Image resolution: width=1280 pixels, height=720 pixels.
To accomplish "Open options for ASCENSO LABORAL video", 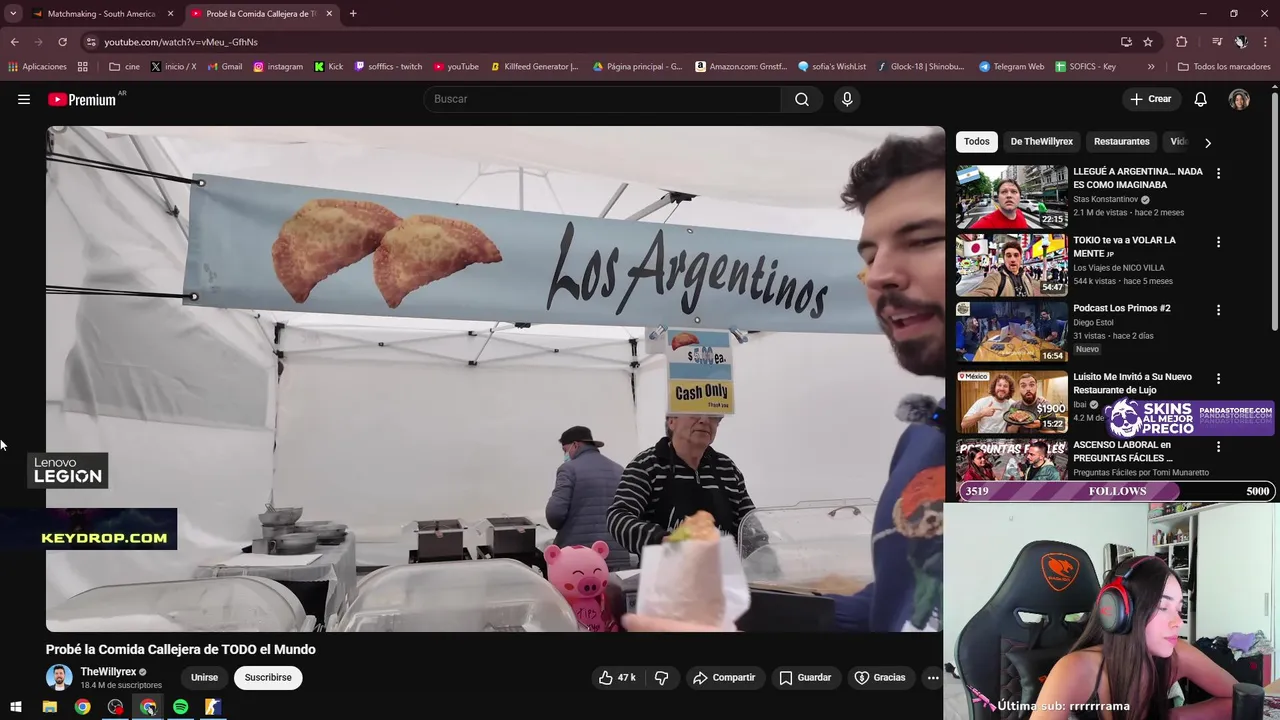I will point(1218,447).
